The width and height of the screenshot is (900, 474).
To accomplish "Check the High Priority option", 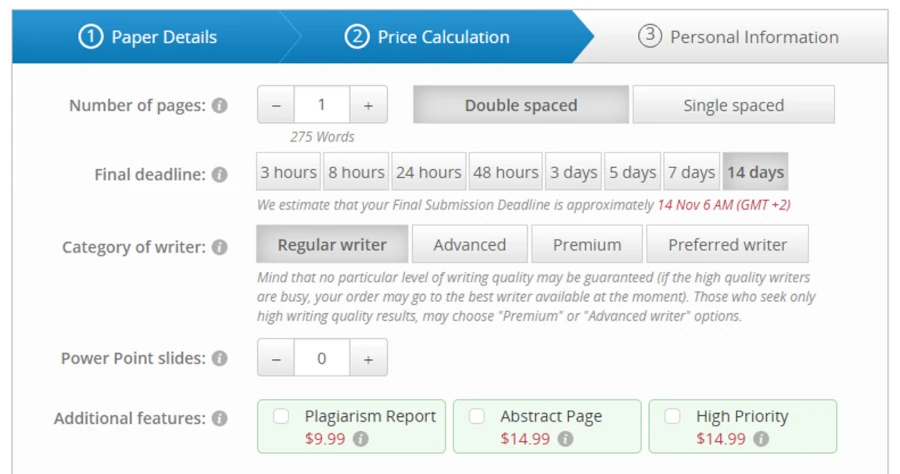I will (673, 416).
